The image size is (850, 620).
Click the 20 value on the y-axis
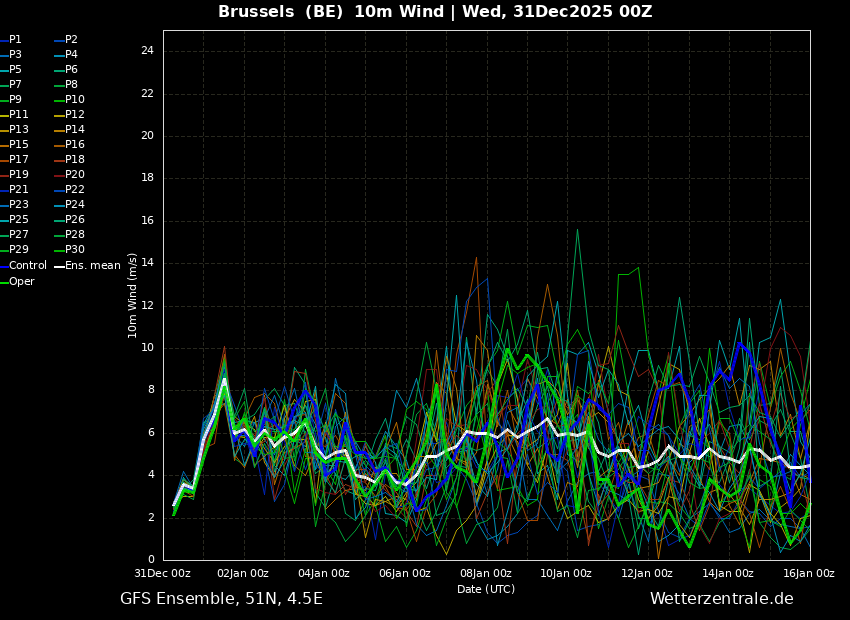pyautogui.click(x=147, y=136)
